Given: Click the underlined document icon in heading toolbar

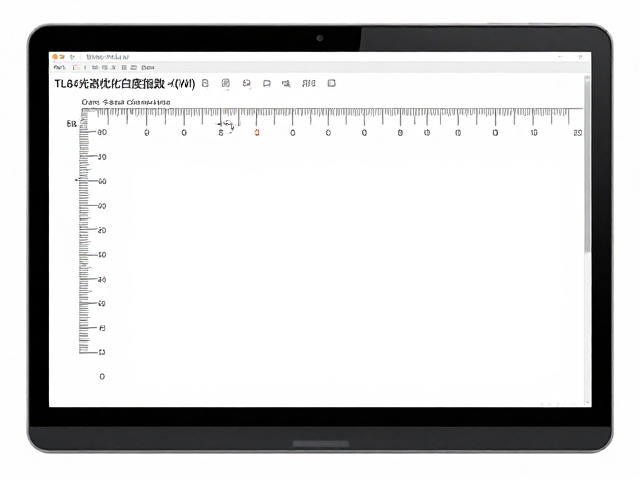Looking at the screenshot, I should coord(225,84).
